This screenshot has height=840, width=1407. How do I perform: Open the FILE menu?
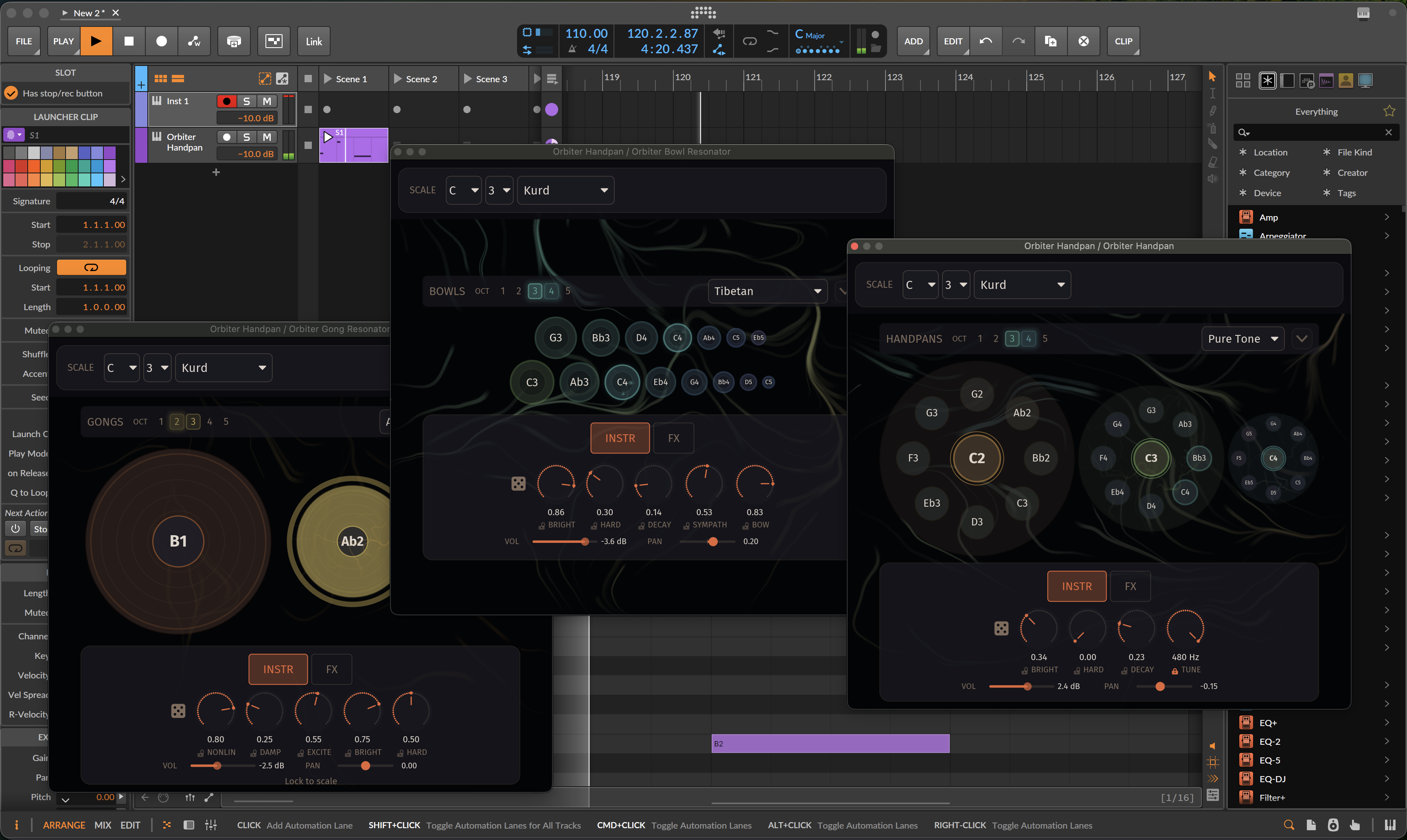coord(24,41)
